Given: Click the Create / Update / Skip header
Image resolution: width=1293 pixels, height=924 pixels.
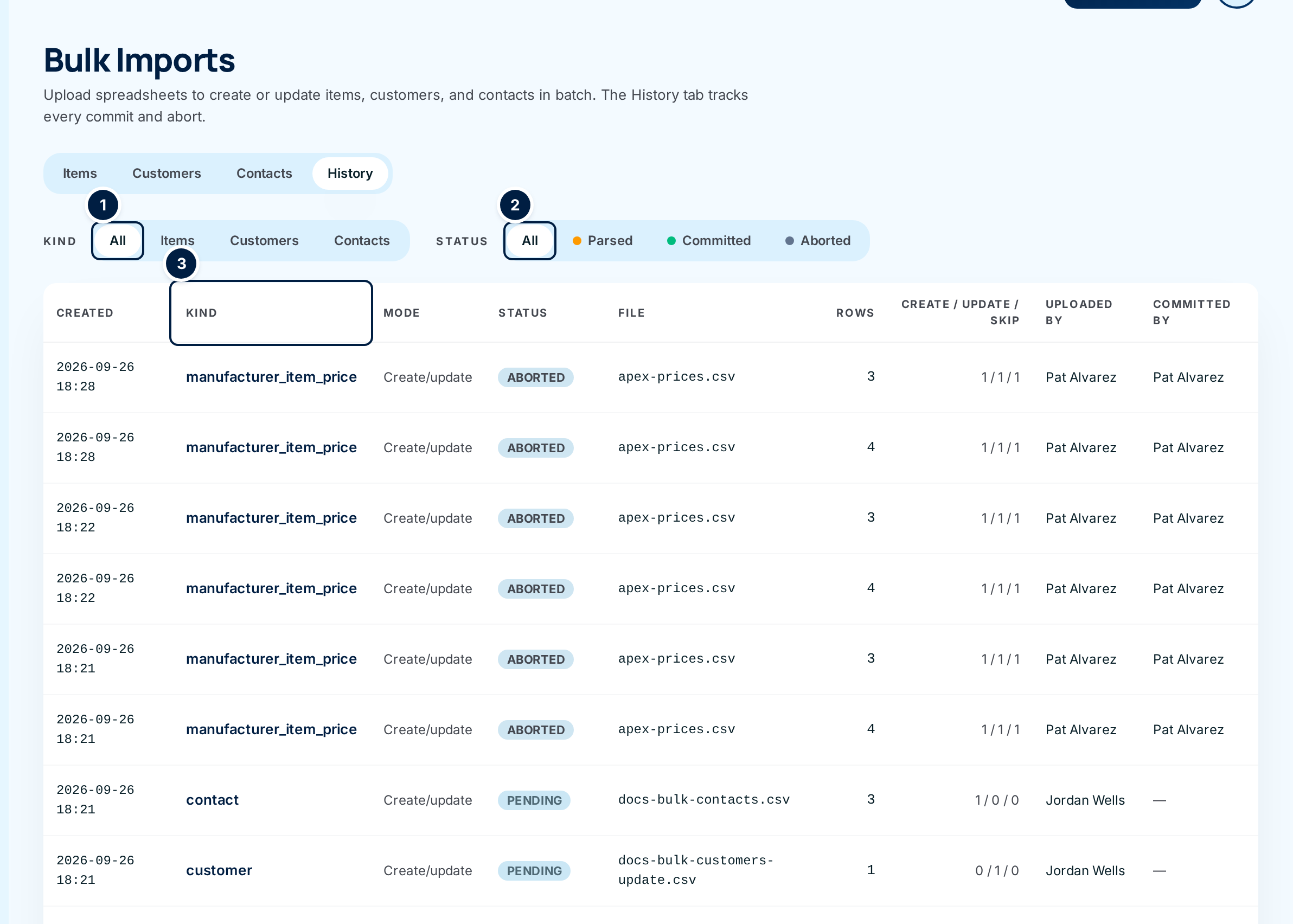Looking at the screenshot, I should click(960, 312).
